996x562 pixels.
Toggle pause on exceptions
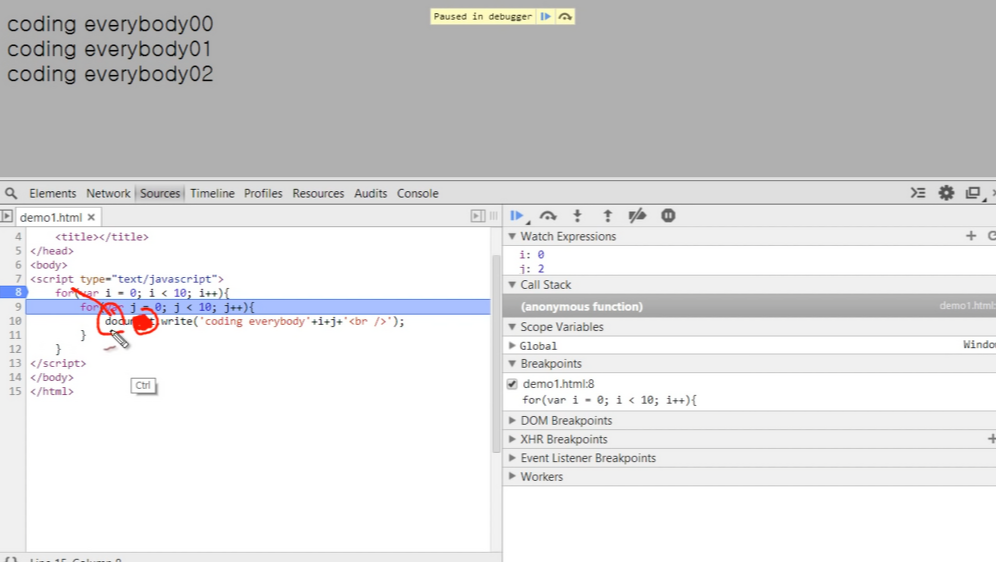(668, 216)
